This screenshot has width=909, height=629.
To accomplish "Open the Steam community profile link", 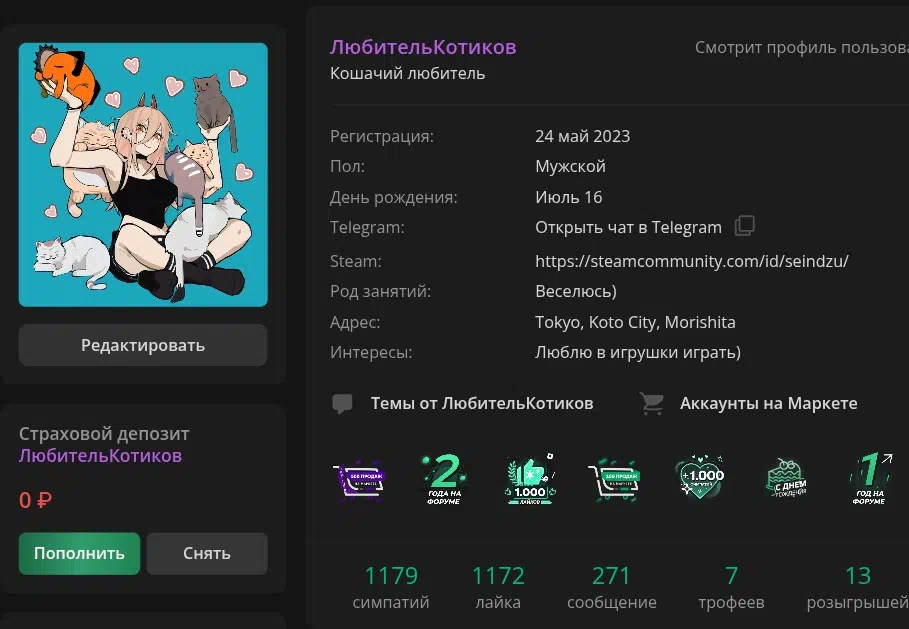I will tap(692, 261).
